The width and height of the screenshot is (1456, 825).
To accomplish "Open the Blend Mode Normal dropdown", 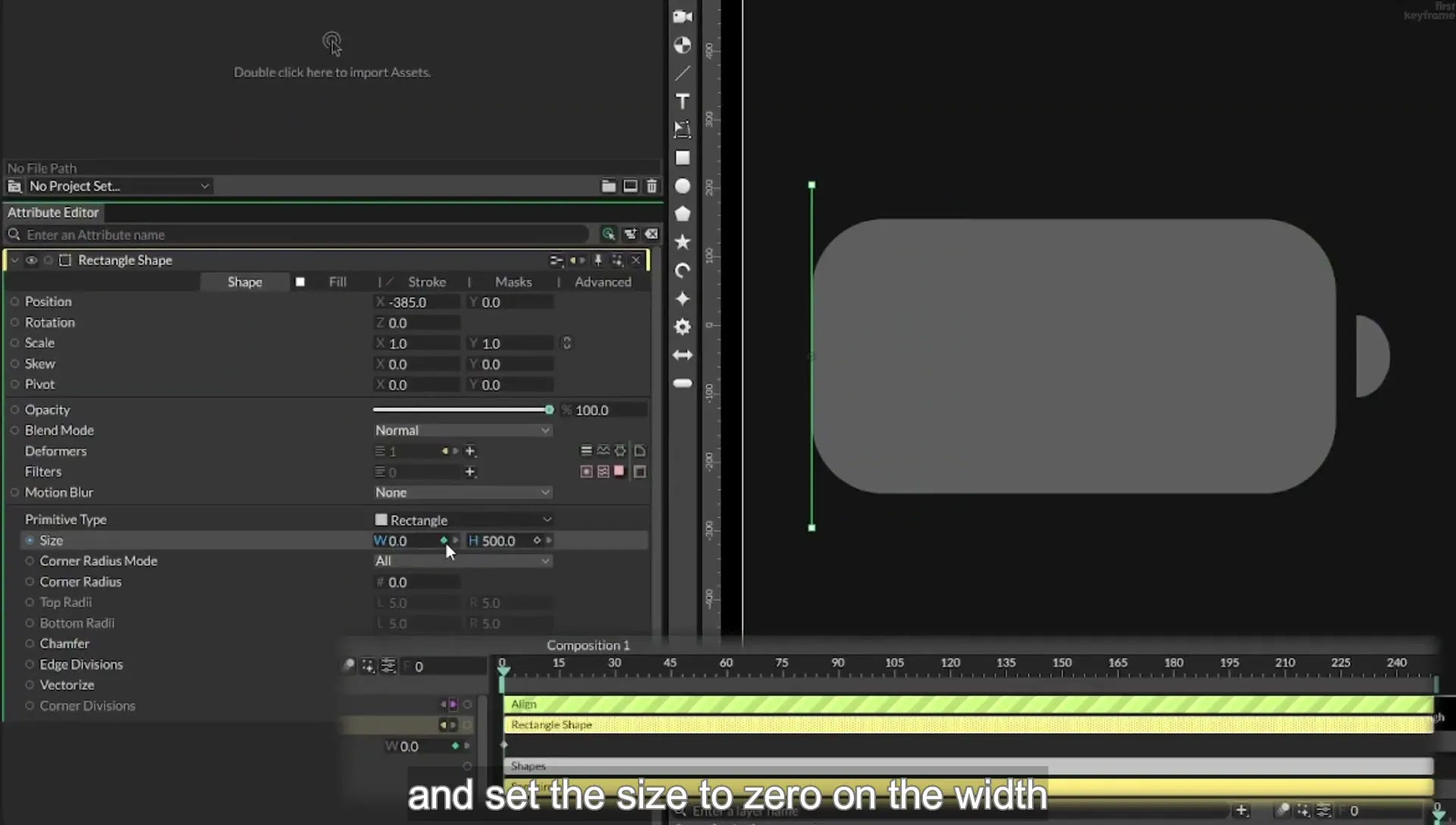I will (463, 430).
